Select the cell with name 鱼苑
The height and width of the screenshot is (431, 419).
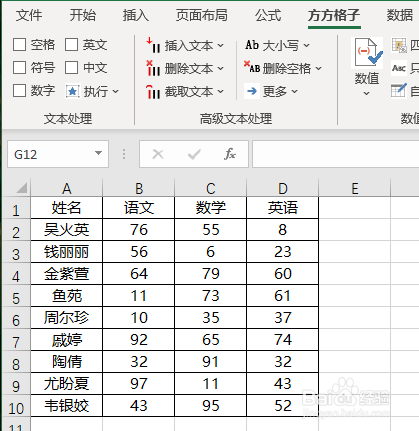pyautogui.click(x=67, y=296)
